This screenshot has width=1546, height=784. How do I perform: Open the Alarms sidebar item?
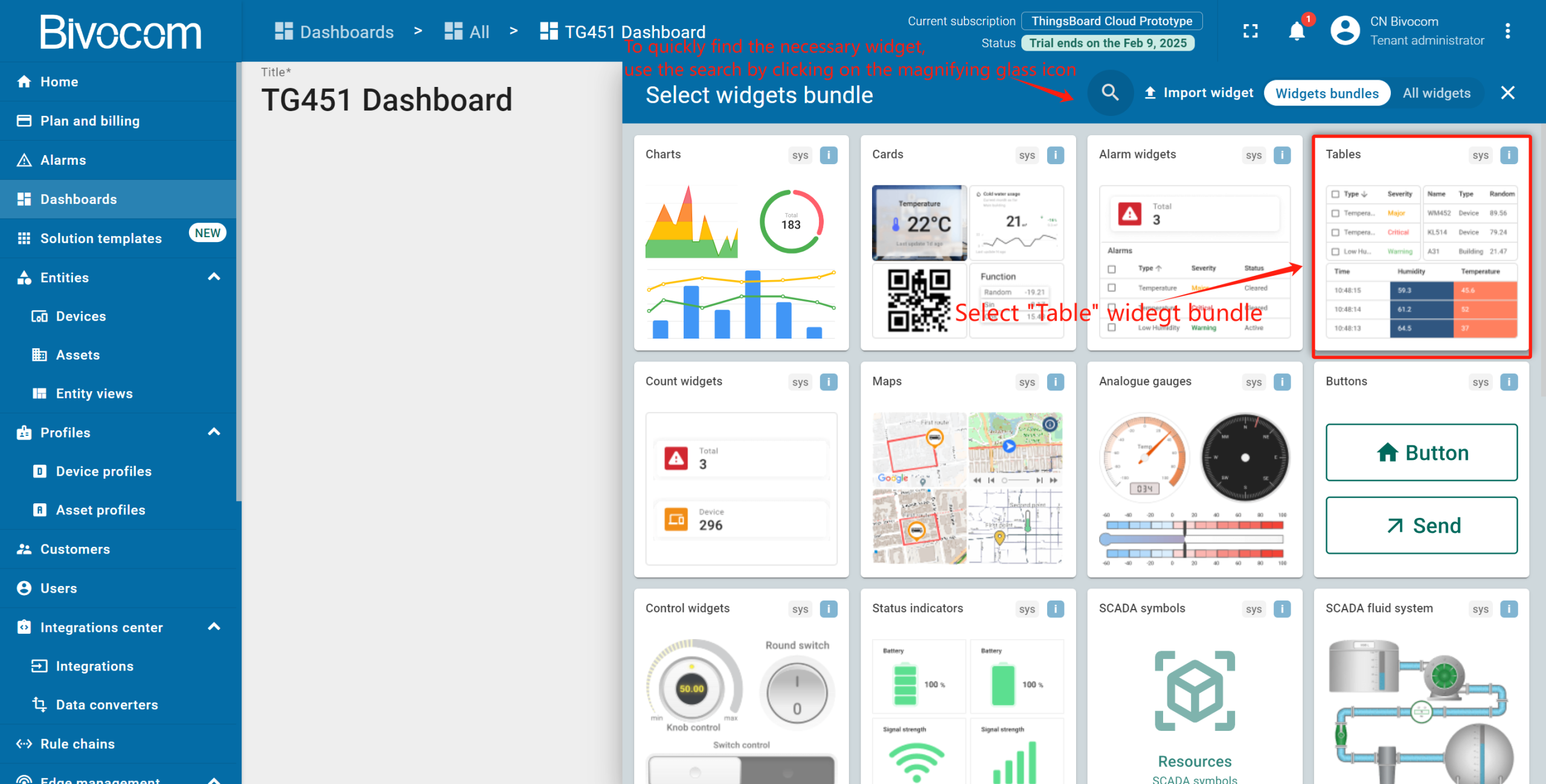pyautogui.click(x=63, y=160)
